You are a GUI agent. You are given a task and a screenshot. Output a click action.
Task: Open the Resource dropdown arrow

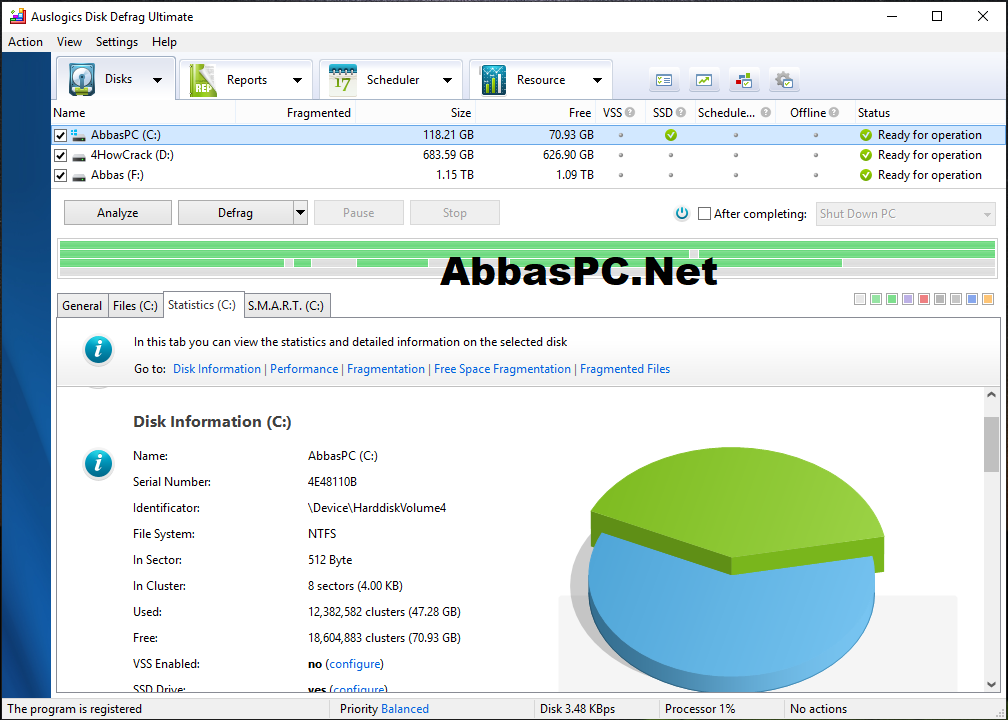coord(597,80)
